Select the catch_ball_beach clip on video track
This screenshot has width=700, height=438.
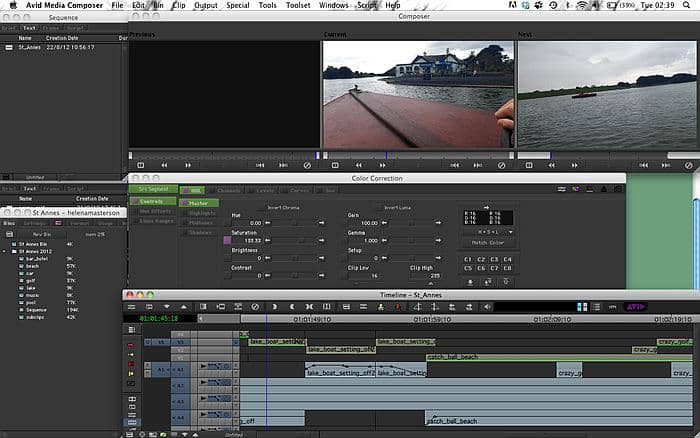pos(559,357)
